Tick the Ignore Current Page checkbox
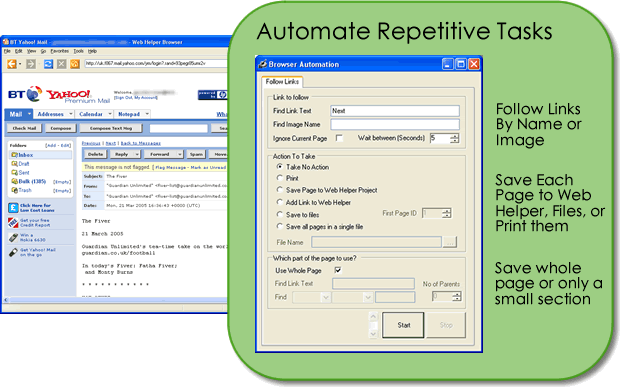 pos(339,138)
